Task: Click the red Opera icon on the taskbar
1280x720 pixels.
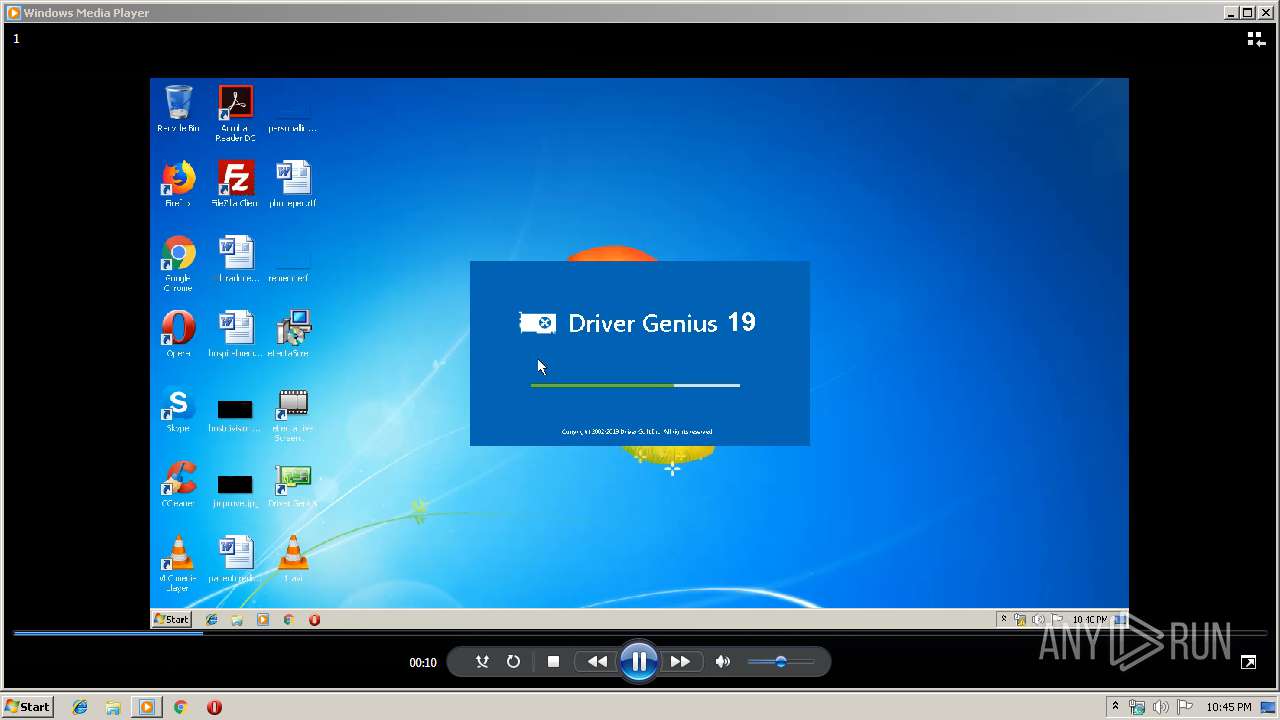Action: [x=214, y=707]
